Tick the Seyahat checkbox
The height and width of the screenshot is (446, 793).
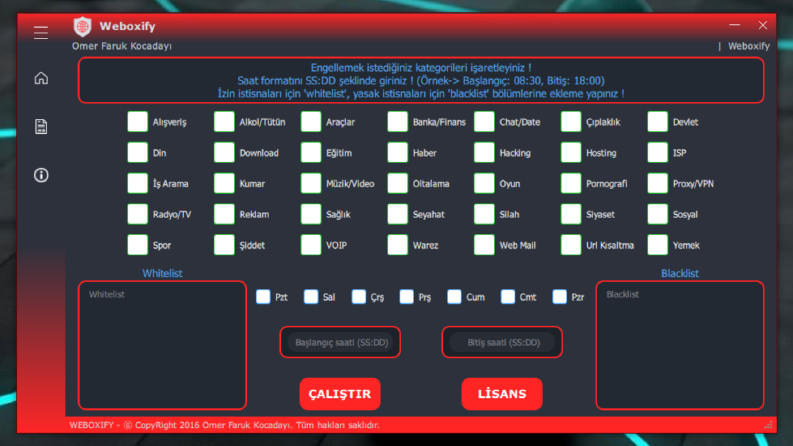pos(398,214)
